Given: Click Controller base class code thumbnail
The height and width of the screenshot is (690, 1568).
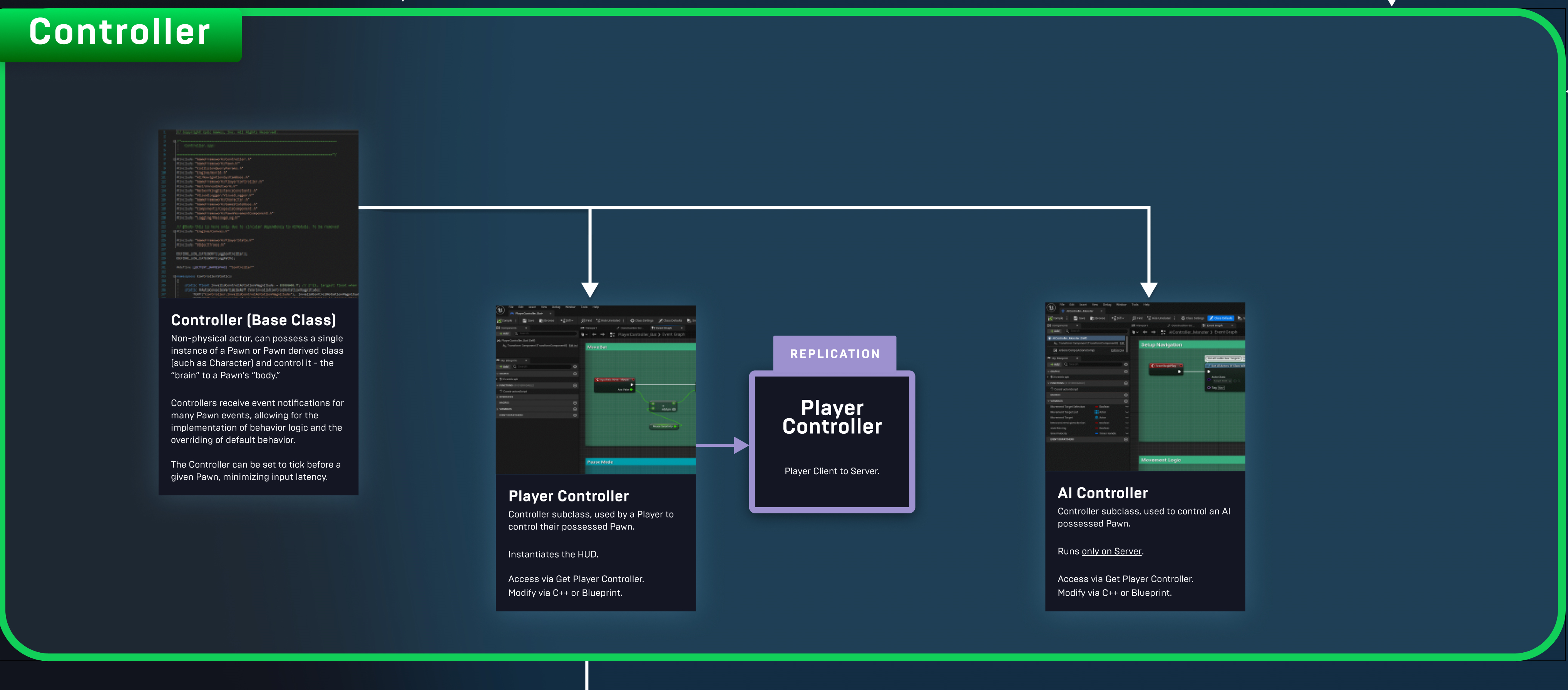Looking at the screenshot, I should [258, 213].
